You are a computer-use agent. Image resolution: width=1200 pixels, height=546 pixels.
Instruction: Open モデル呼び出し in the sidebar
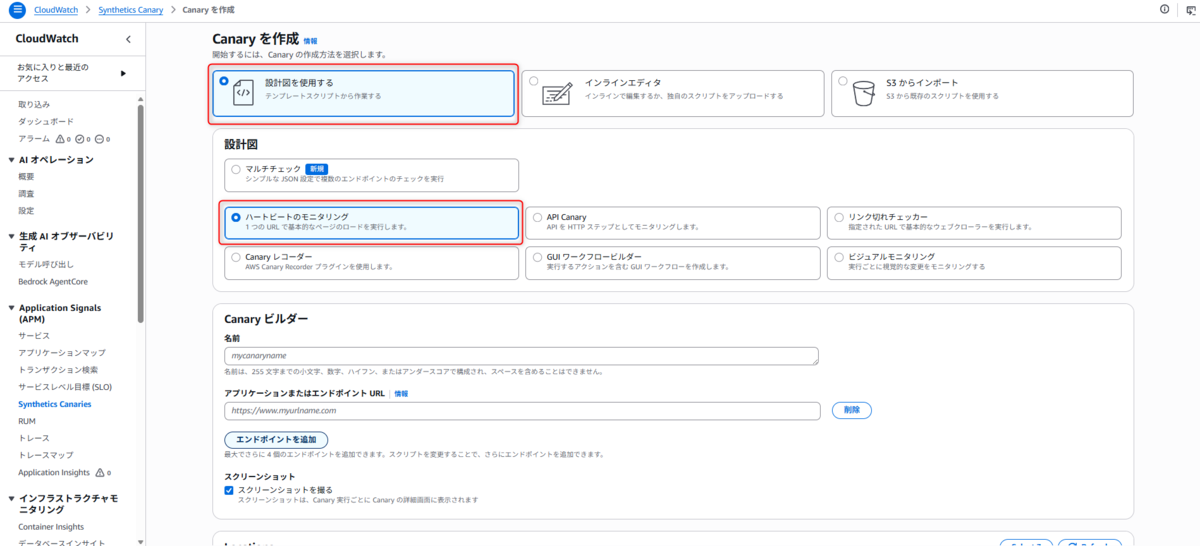click(x=46, y=264)
